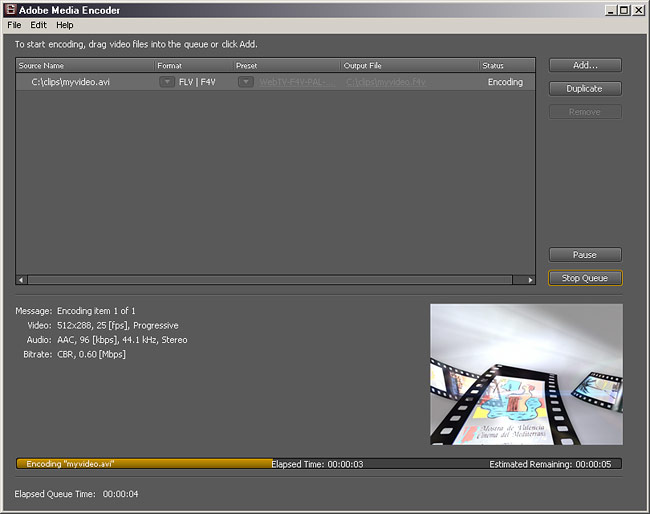The image size is (650, 514).
Task: Expand the Preset dropdown arrow in queue row
Action: pos(245,82)
